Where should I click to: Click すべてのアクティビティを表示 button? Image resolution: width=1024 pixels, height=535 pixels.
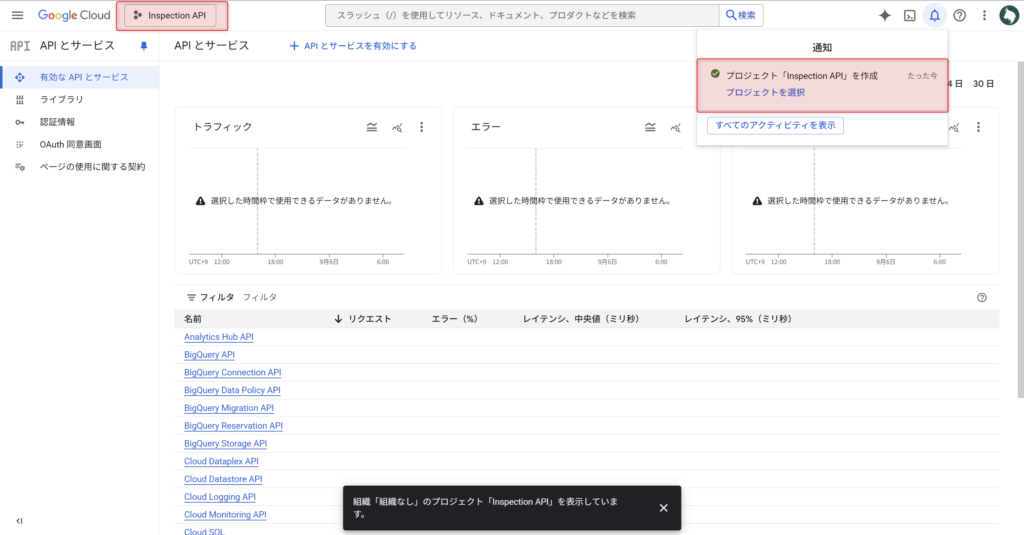pos(775,125)
